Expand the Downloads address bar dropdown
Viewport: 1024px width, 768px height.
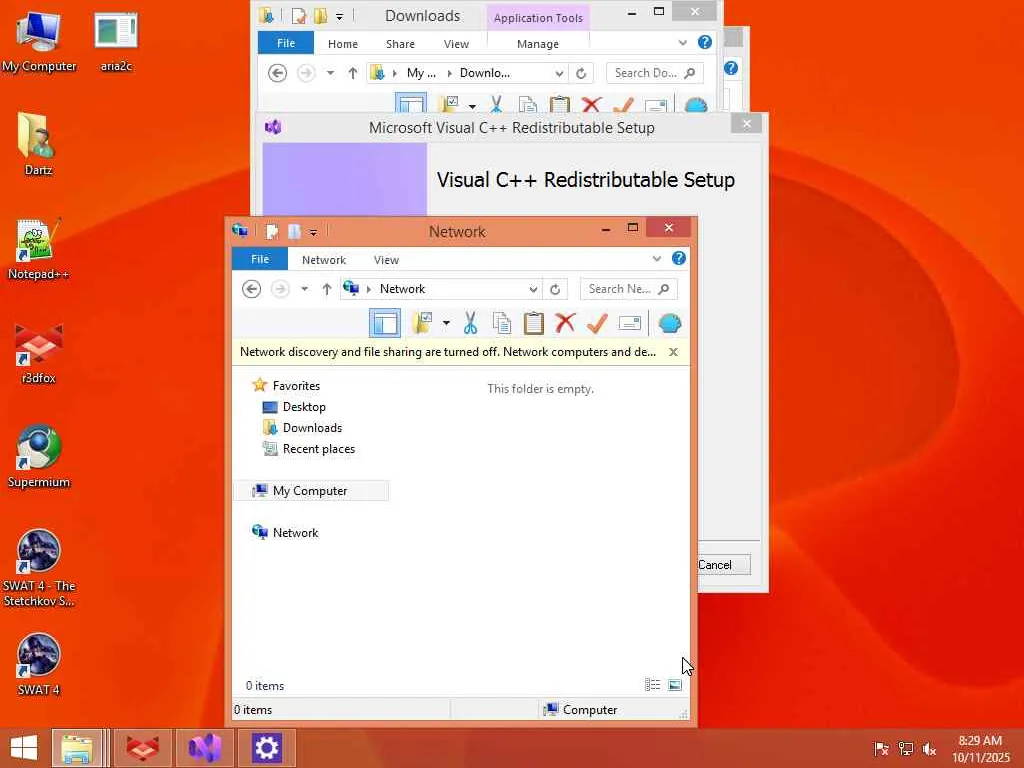click(559, 73)
